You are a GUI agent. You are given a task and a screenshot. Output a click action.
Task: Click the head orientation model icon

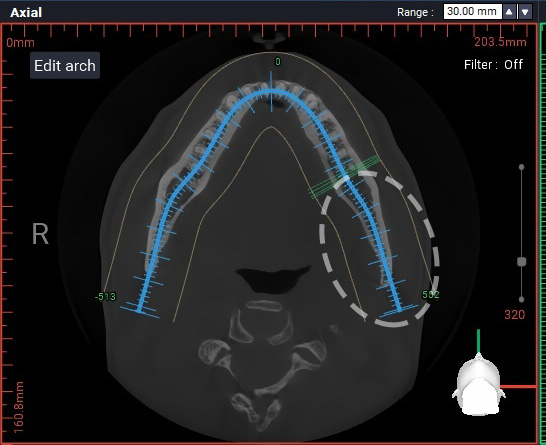[x=478, y=384]
